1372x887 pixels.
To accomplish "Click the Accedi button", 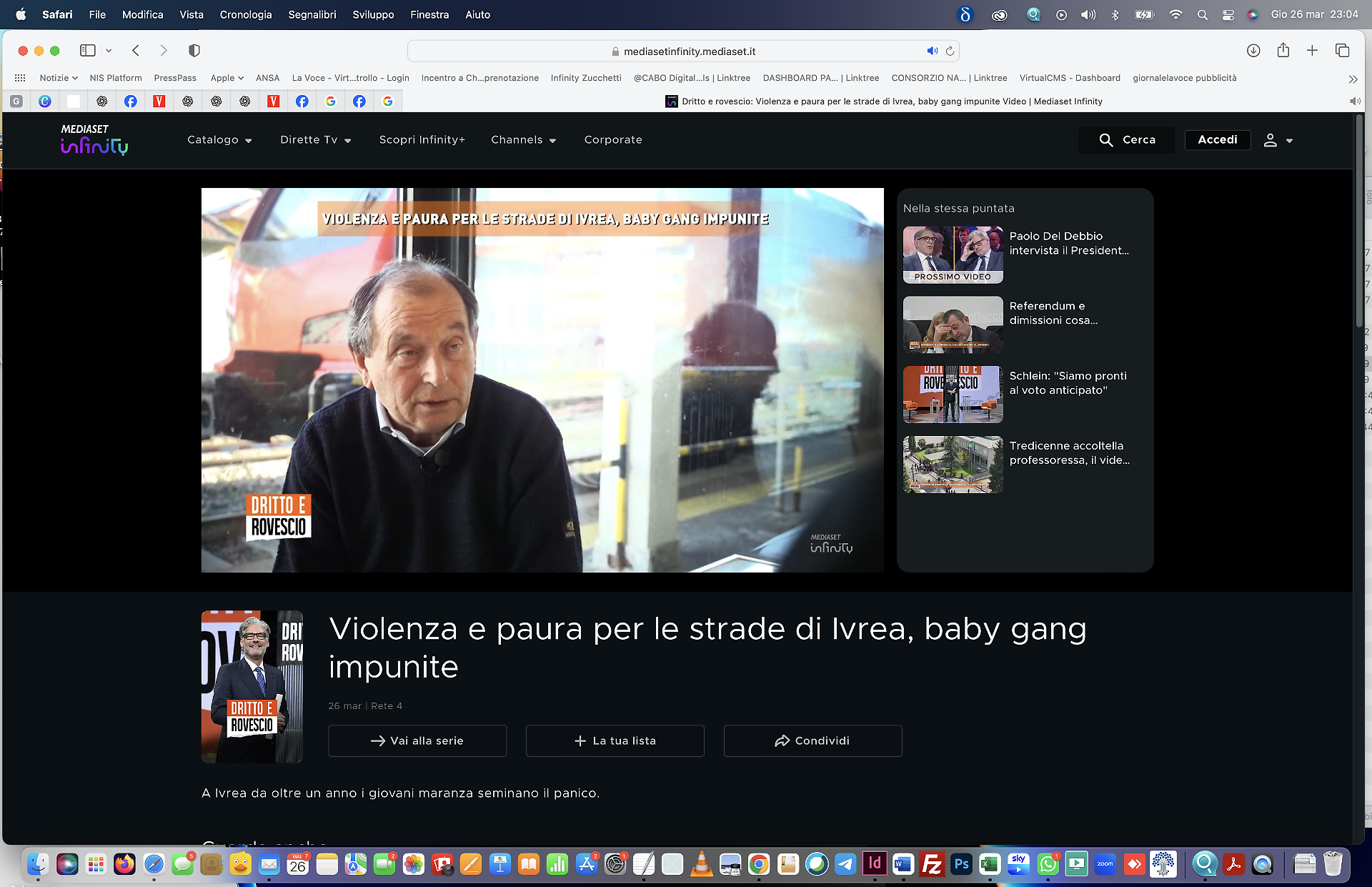I will click(1217, 140).
